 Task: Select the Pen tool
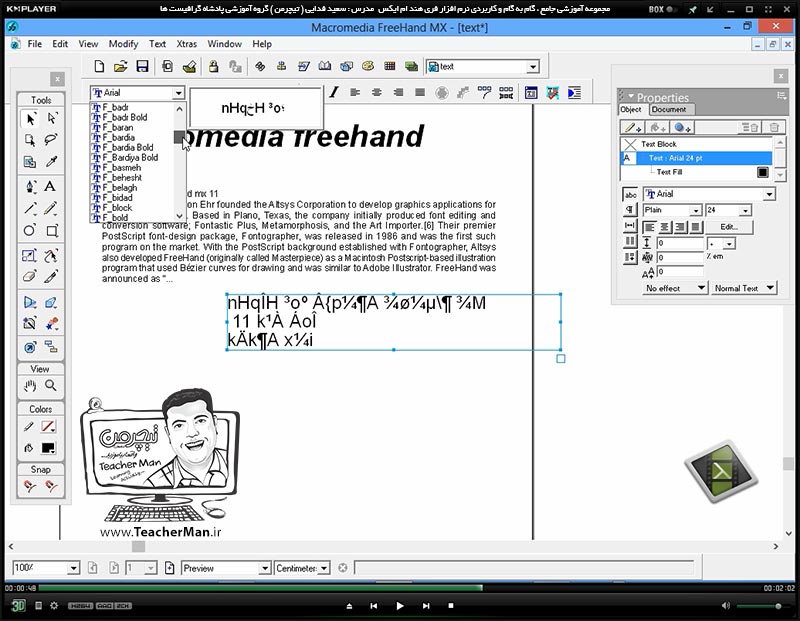(x=30, y=186)
